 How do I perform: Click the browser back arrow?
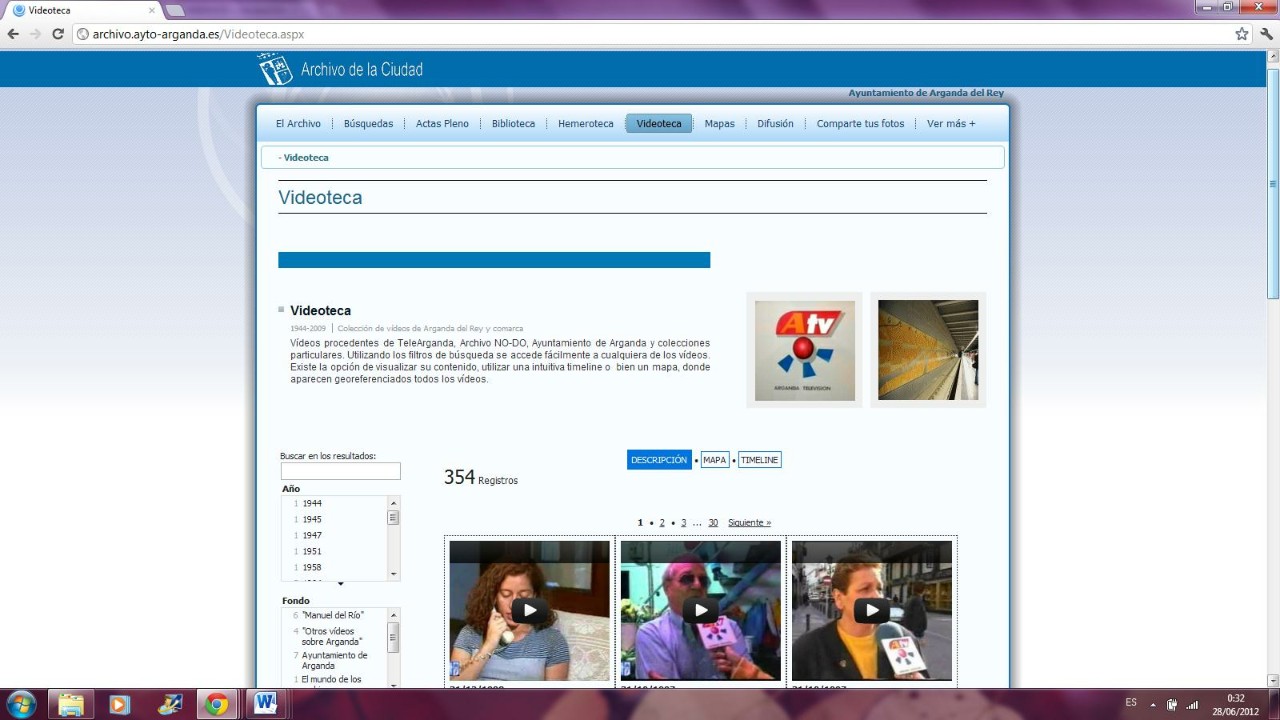[13, 34]
